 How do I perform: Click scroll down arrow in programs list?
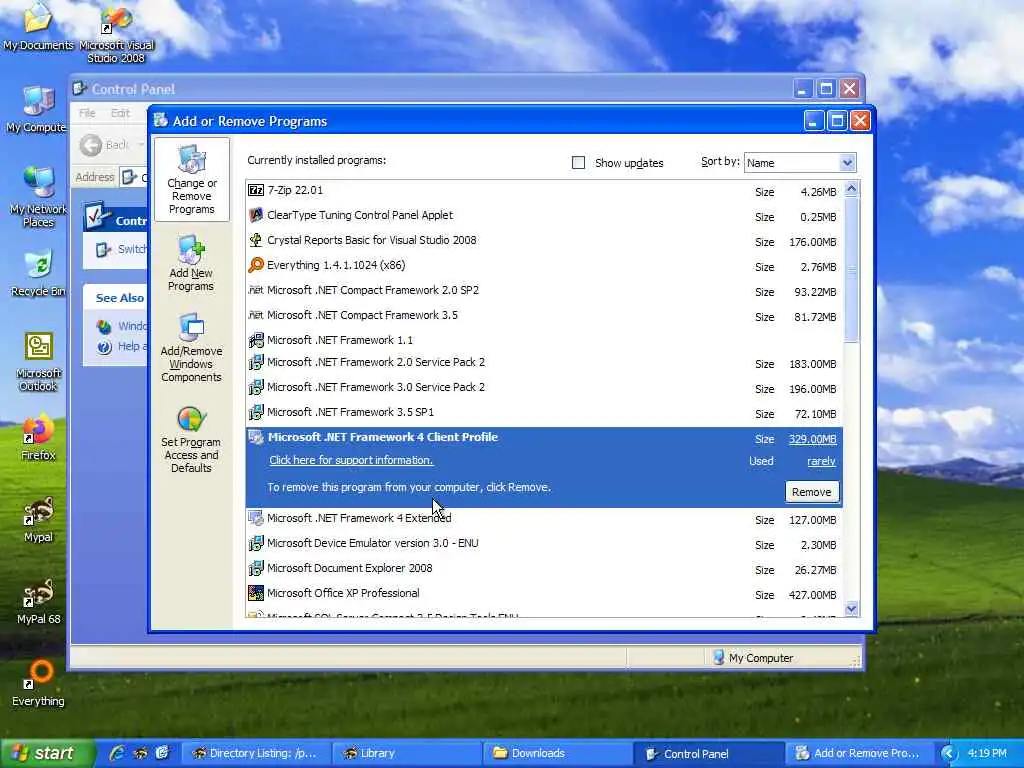tap(852, 609)
